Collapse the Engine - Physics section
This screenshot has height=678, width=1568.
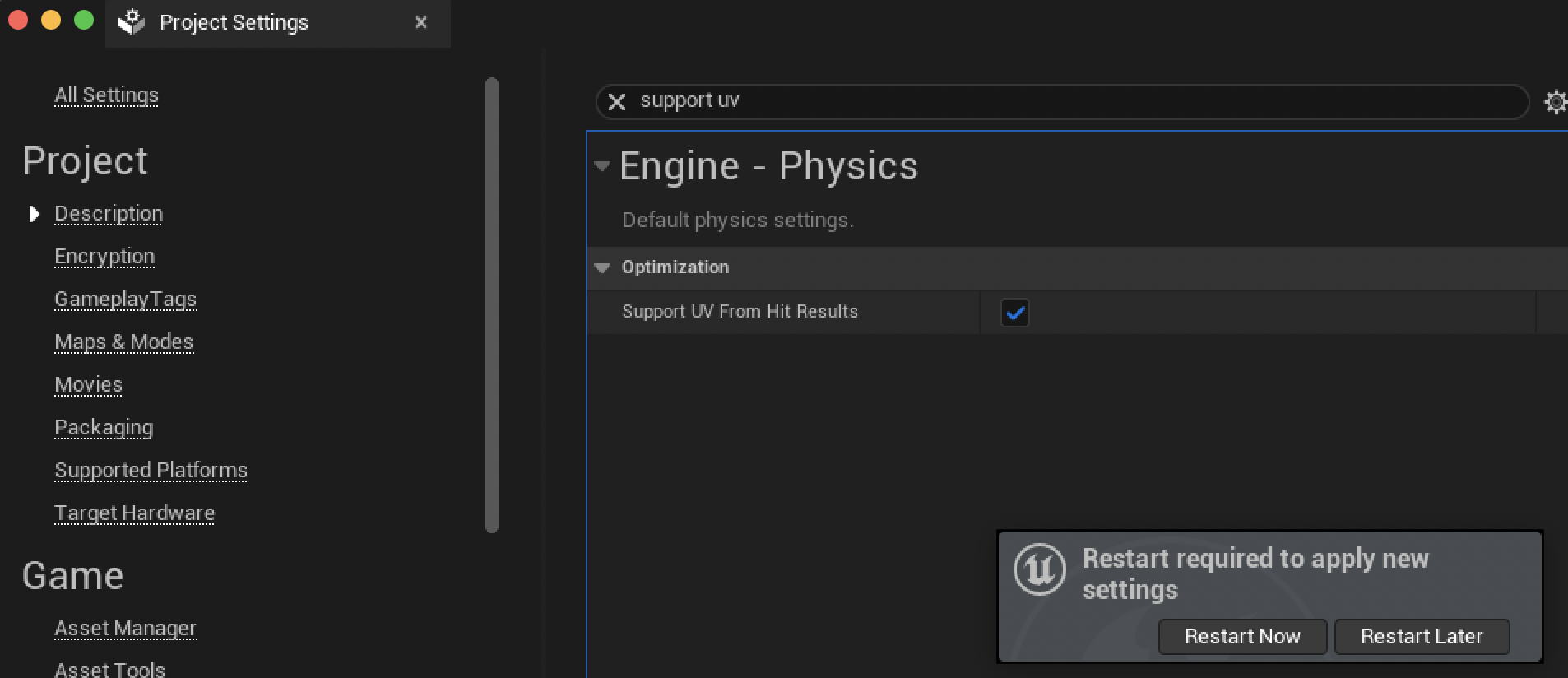pos(602,166)
